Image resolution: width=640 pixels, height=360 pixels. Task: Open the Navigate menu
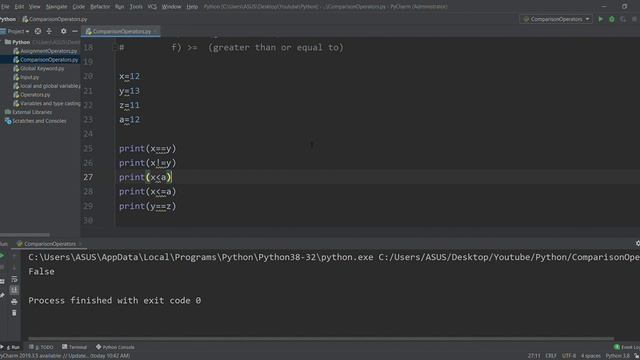click(56, 7)
